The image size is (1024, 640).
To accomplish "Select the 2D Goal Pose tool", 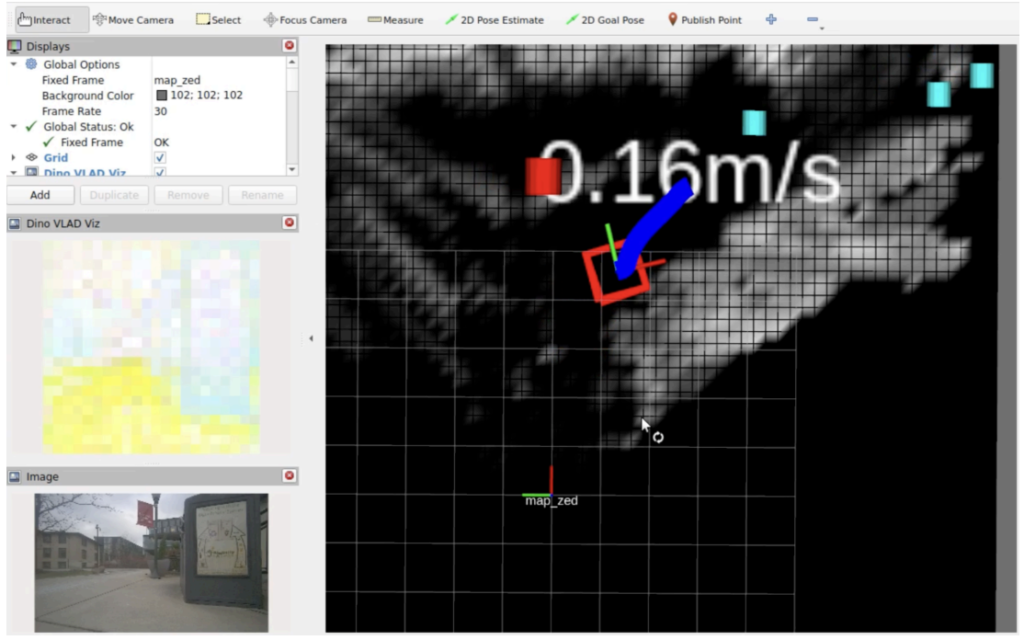I will (605, 20).
